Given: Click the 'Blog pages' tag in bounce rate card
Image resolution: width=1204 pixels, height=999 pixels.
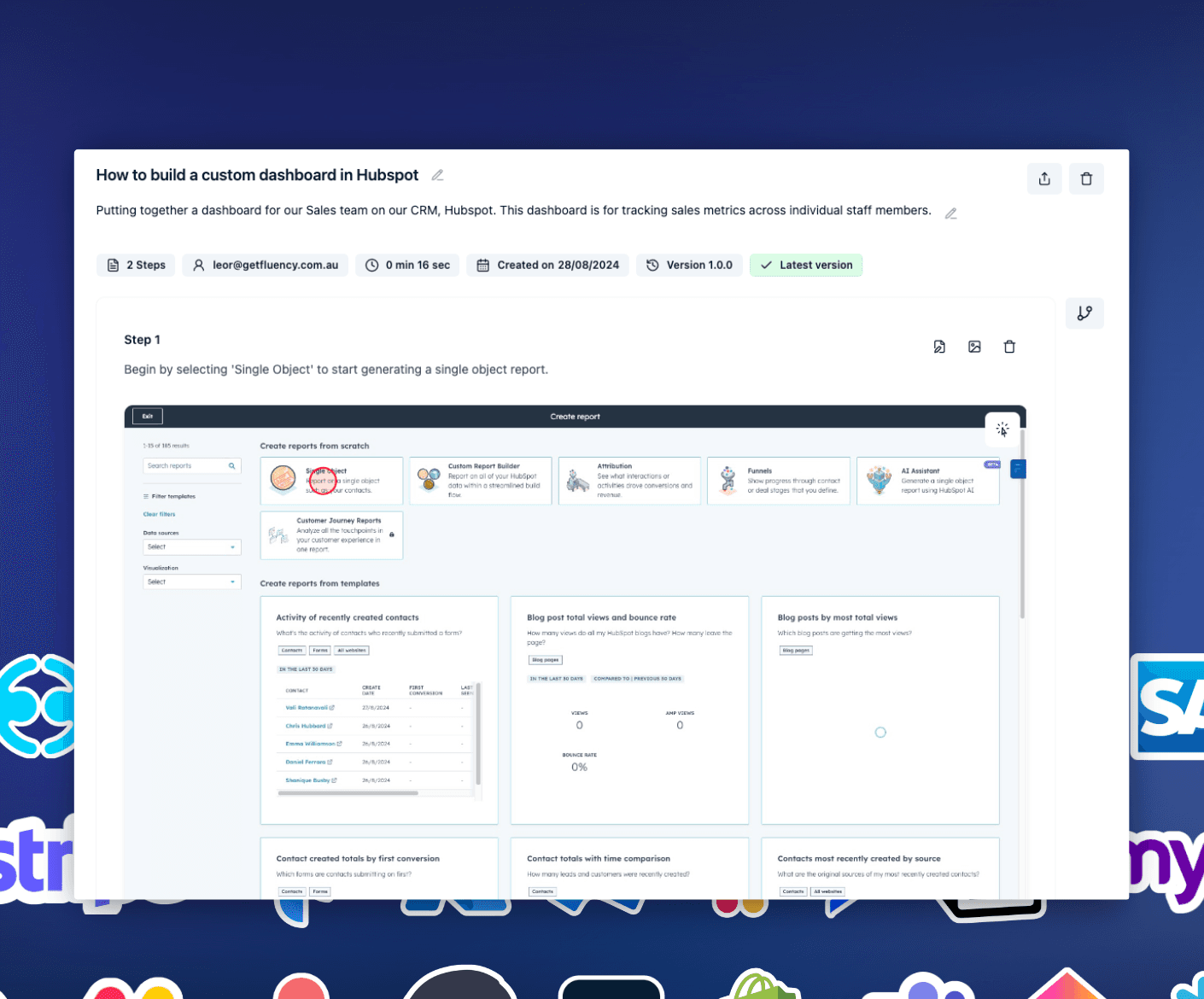Looking at the screenshot, I should 545,660.
